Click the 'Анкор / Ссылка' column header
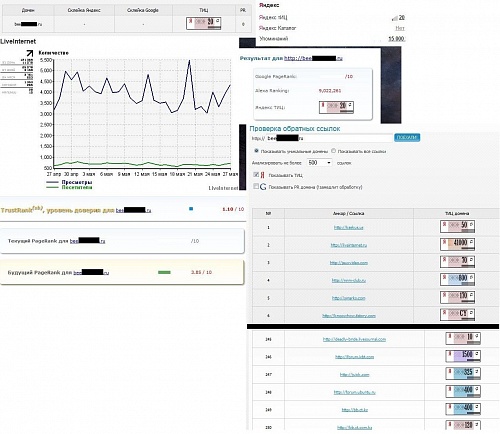500x434 pixels. 349,213
